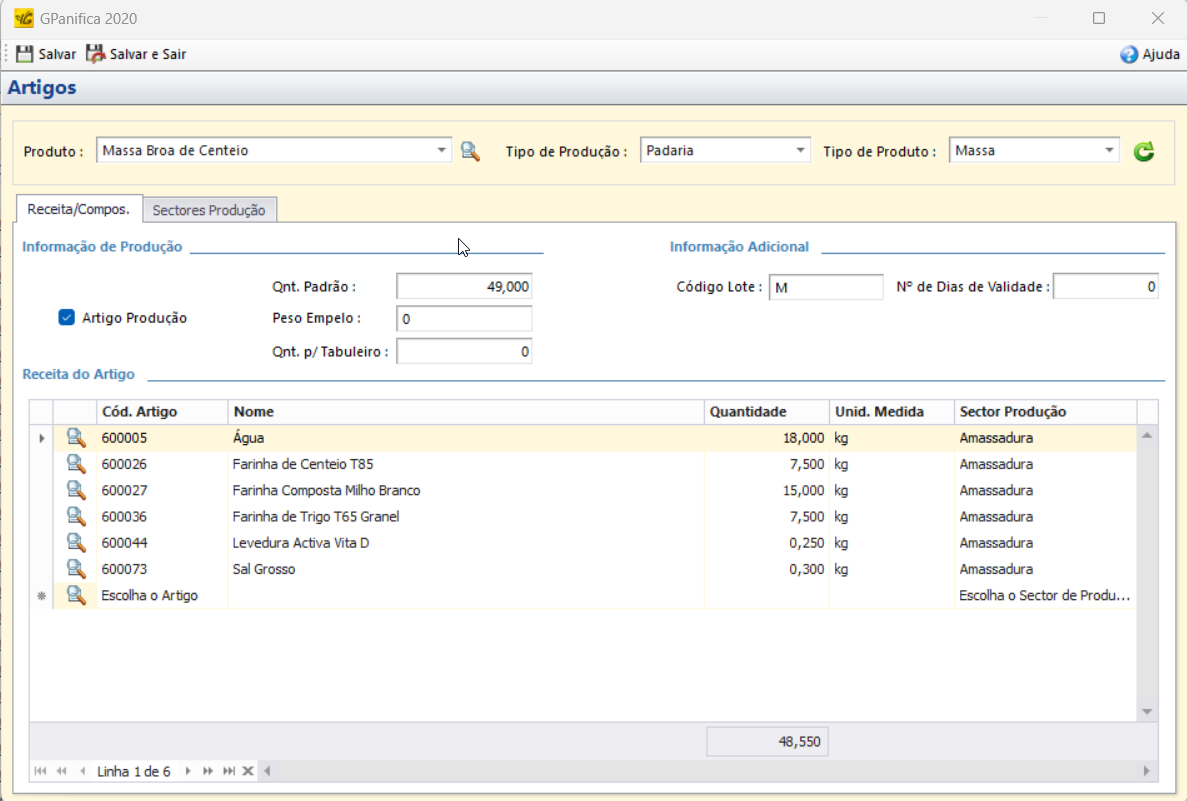The width and height of the screenshot is (1187, 801).
Task: Expand the Produto dropdown
Action: [442, 151]
